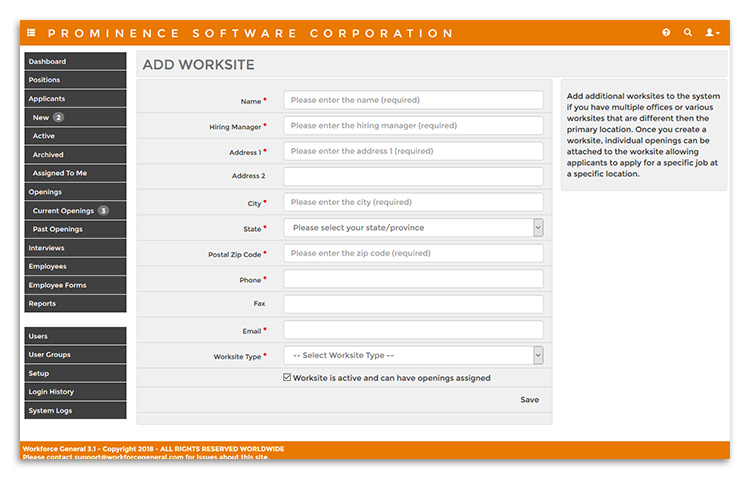Open the help question mark icon

coord(666,33)
